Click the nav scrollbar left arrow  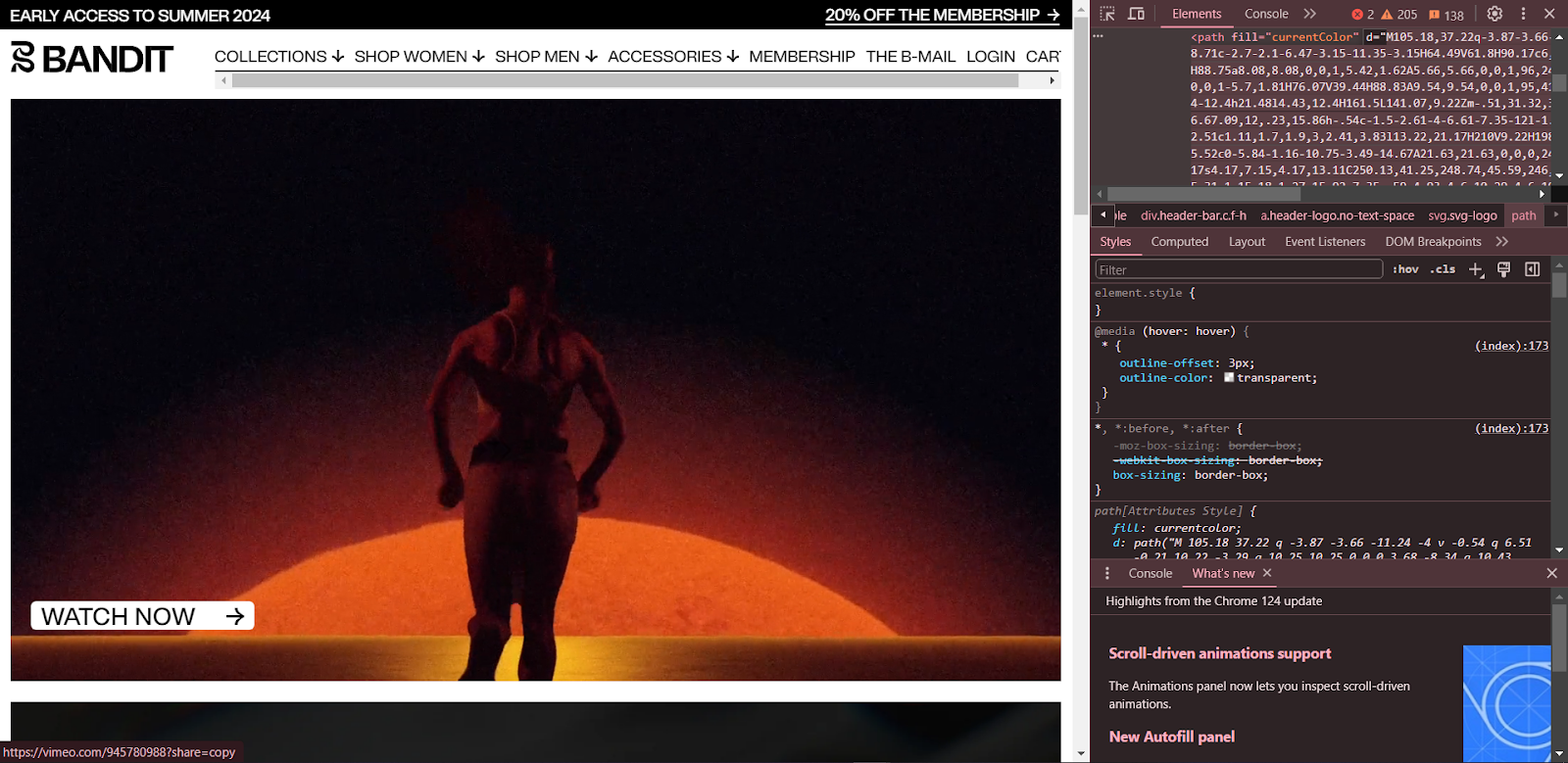point(224,80)
